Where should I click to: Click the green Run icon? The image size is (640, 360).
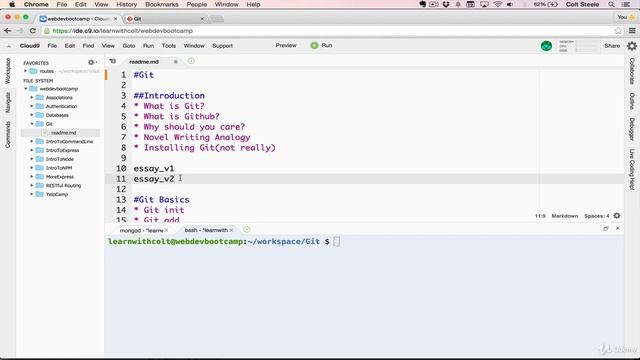[314, 45]
